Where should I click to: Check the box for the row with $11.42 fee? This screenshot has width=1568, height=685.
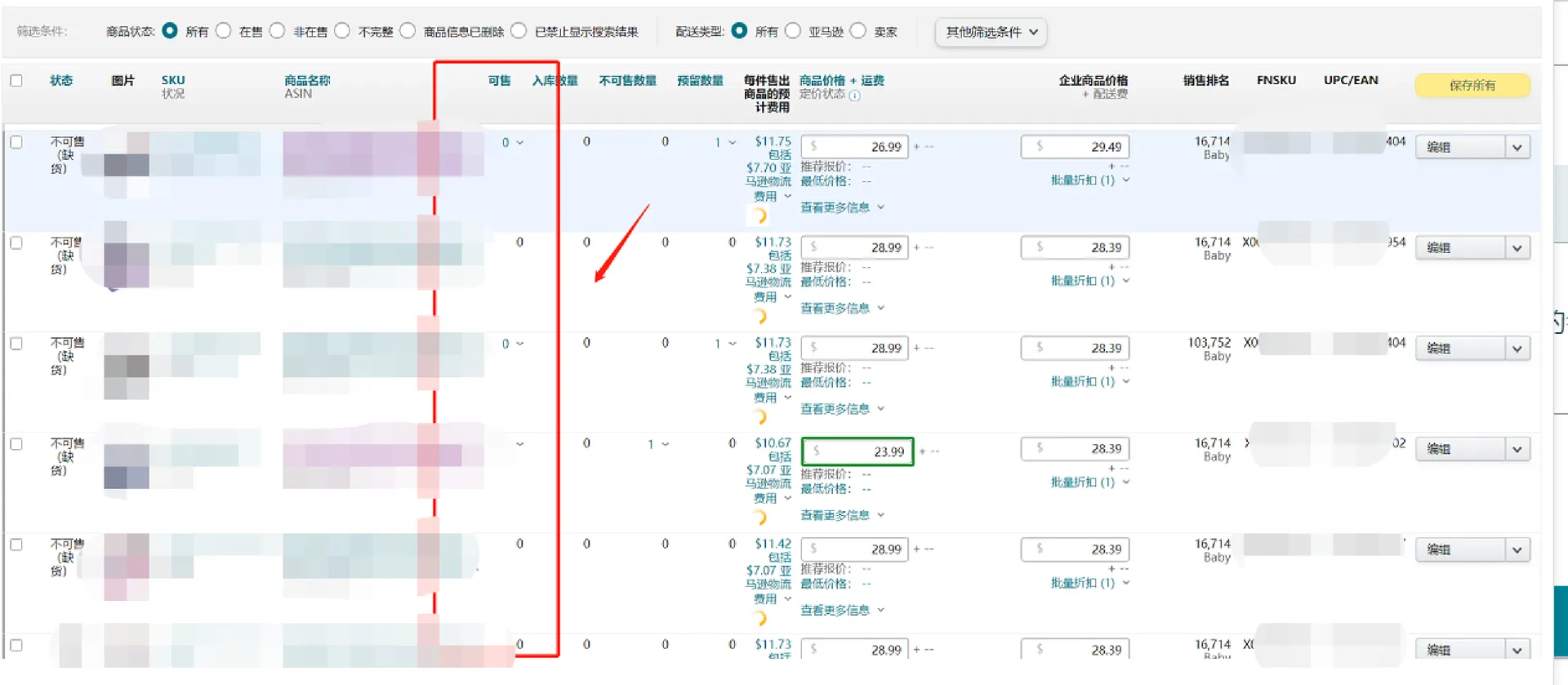pyautogui.click(x=16, y=545)
